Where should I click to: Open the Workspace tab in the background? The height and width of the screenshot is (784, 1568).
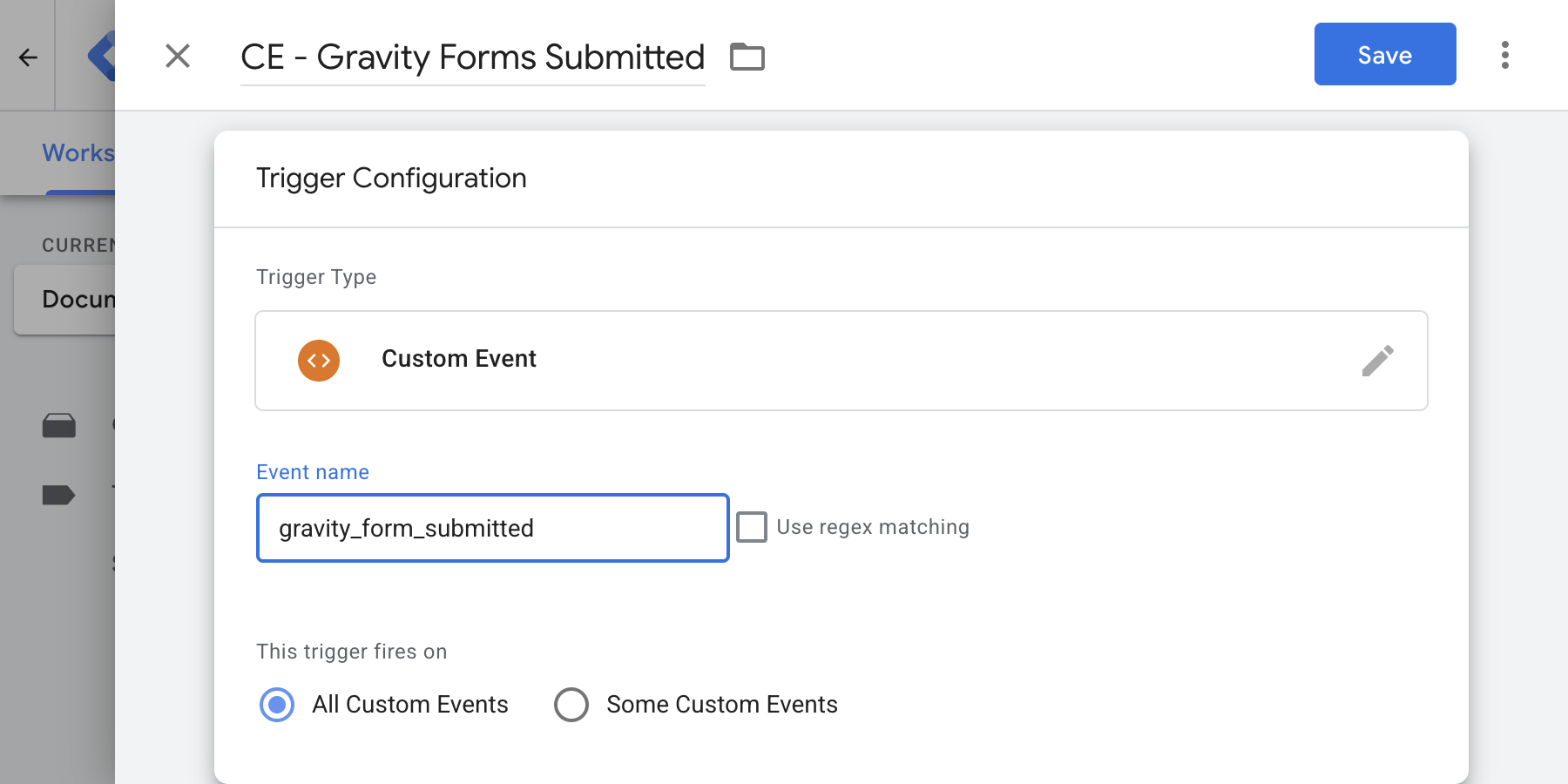(78, 153)
